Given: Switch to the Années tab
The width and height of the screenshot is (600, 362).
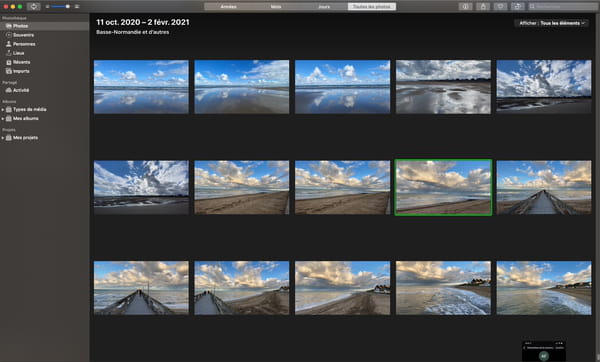Looking at the screenshot, I should (228, 7).
